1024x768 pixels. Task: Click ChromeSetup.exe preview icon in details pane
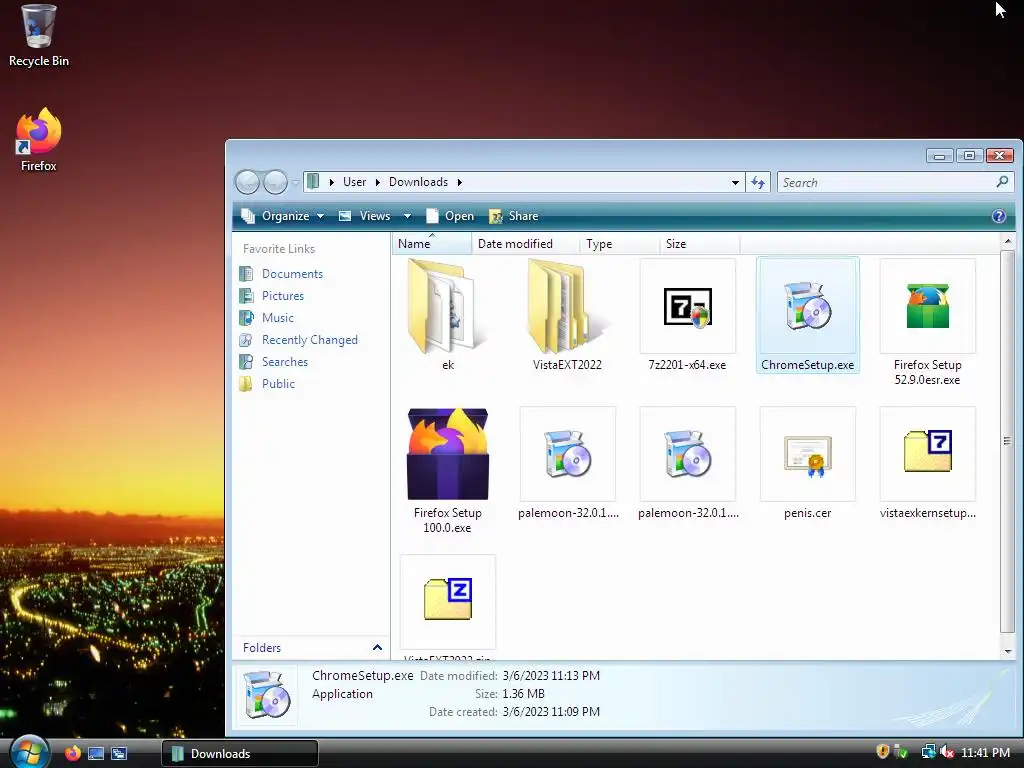(x=267, y=695)
